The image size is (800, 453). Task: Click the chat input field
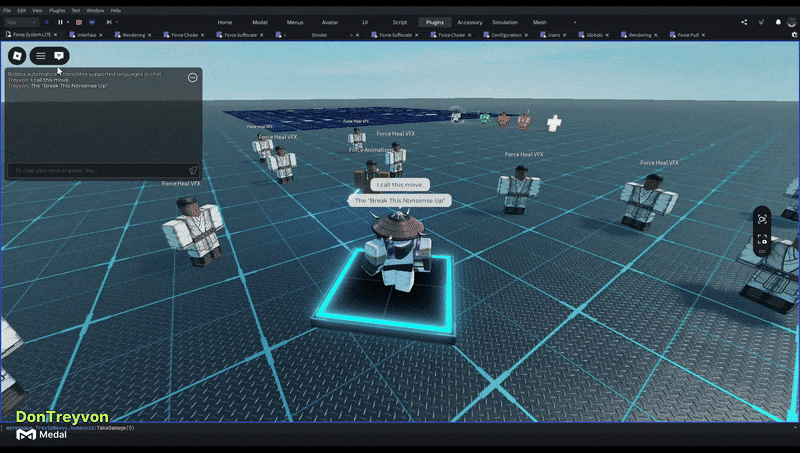point(95,171)
